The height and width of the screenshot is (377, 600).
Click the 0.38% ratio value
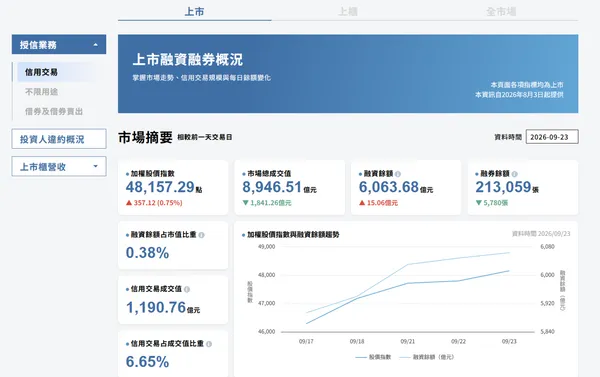click(x=147, y=253)
